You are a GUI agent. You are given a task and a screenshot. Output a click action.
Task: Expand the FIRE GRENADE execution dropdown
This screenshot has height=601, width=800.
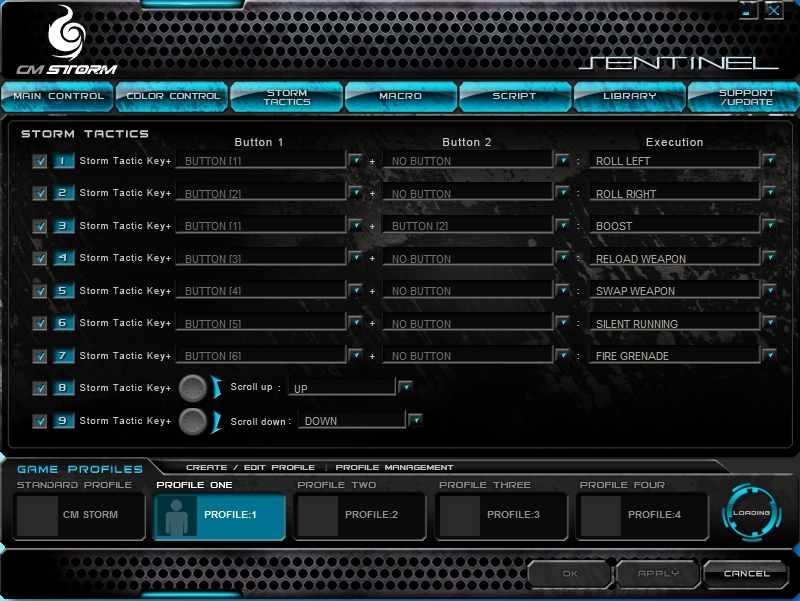769,355
